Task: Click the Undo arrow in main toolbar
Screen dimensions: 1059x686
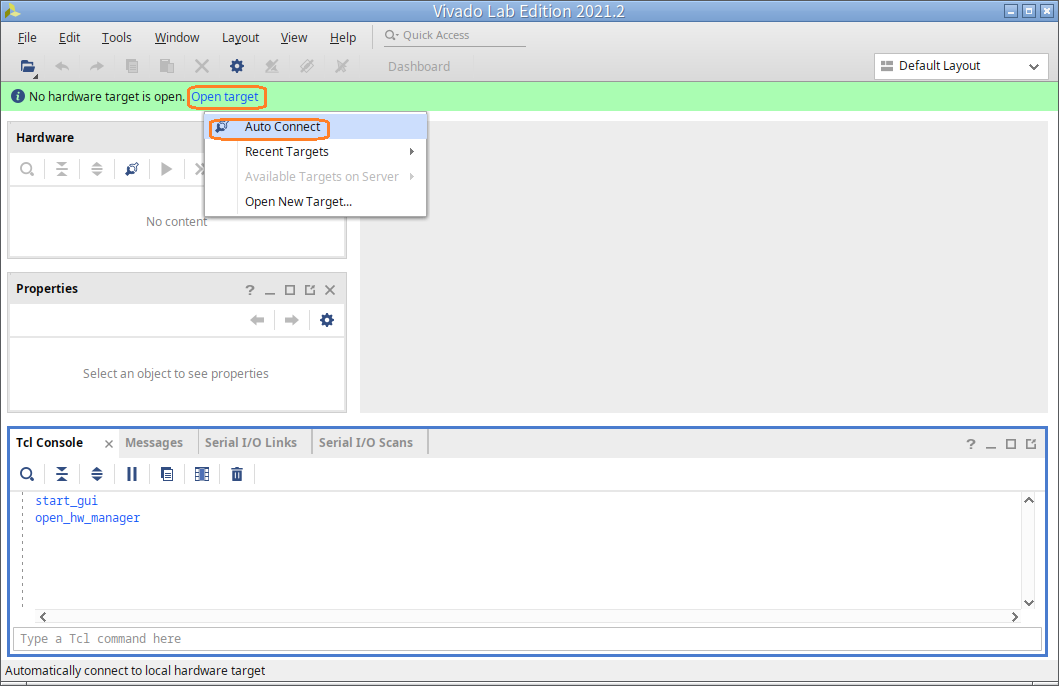Action: pyautogui.click(x=62, y=66)
